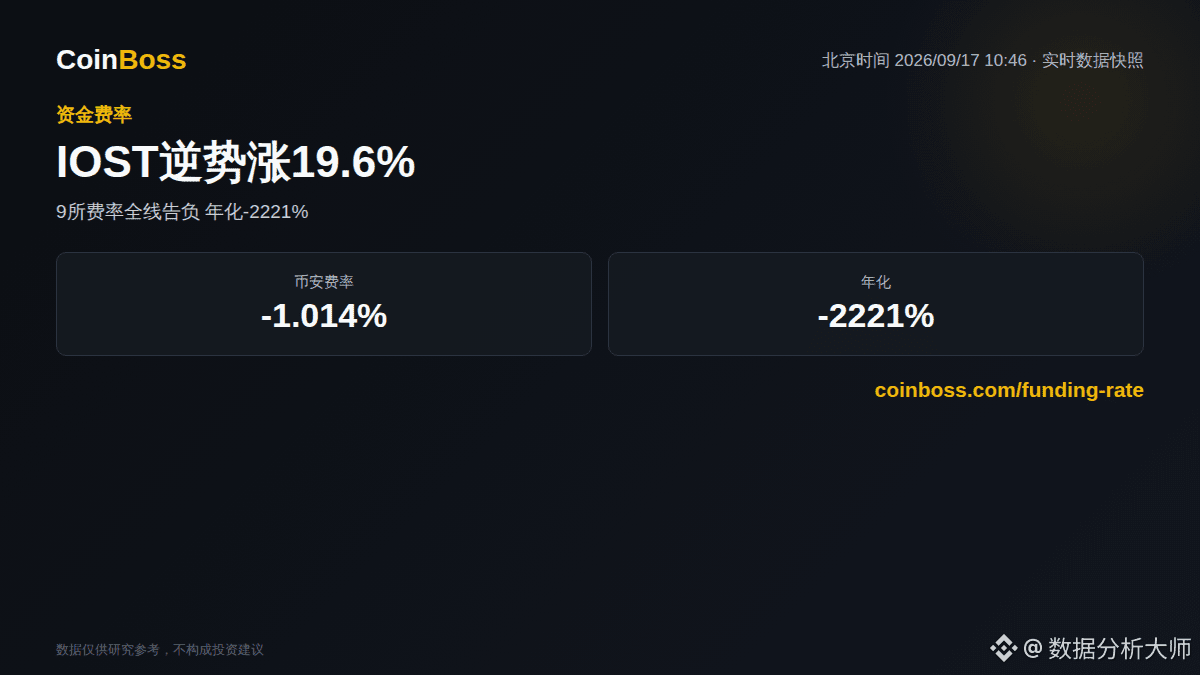Select the 资金费率 category label
This screenshot has height=675, width=1200.
94,115
